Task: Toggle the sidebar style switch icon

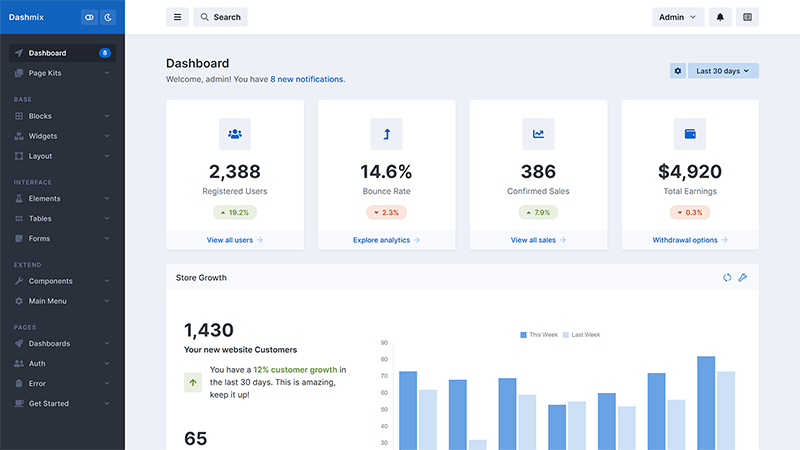Action: point(89,17)
